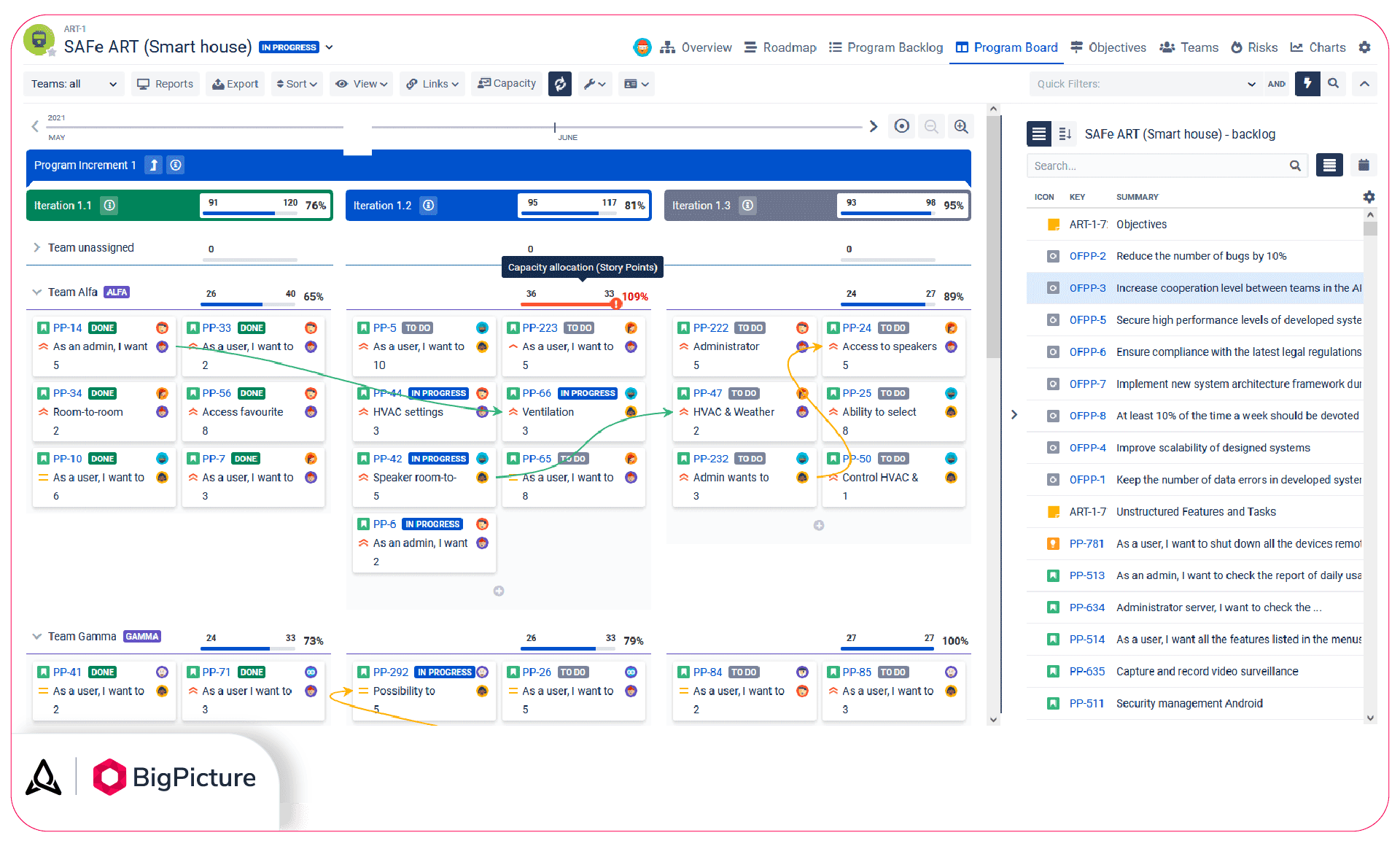This screenshot has width=1400, height=846.
Task: Open Iteration 1.1 info icon
Action: tap(109, 206)
